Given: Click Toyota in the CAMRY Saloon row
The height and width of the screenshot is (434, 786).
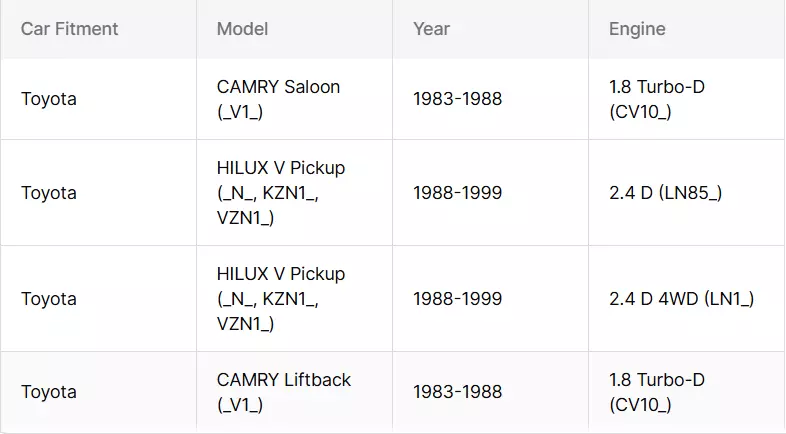Looking at the screenshot, I should point(49,99).
